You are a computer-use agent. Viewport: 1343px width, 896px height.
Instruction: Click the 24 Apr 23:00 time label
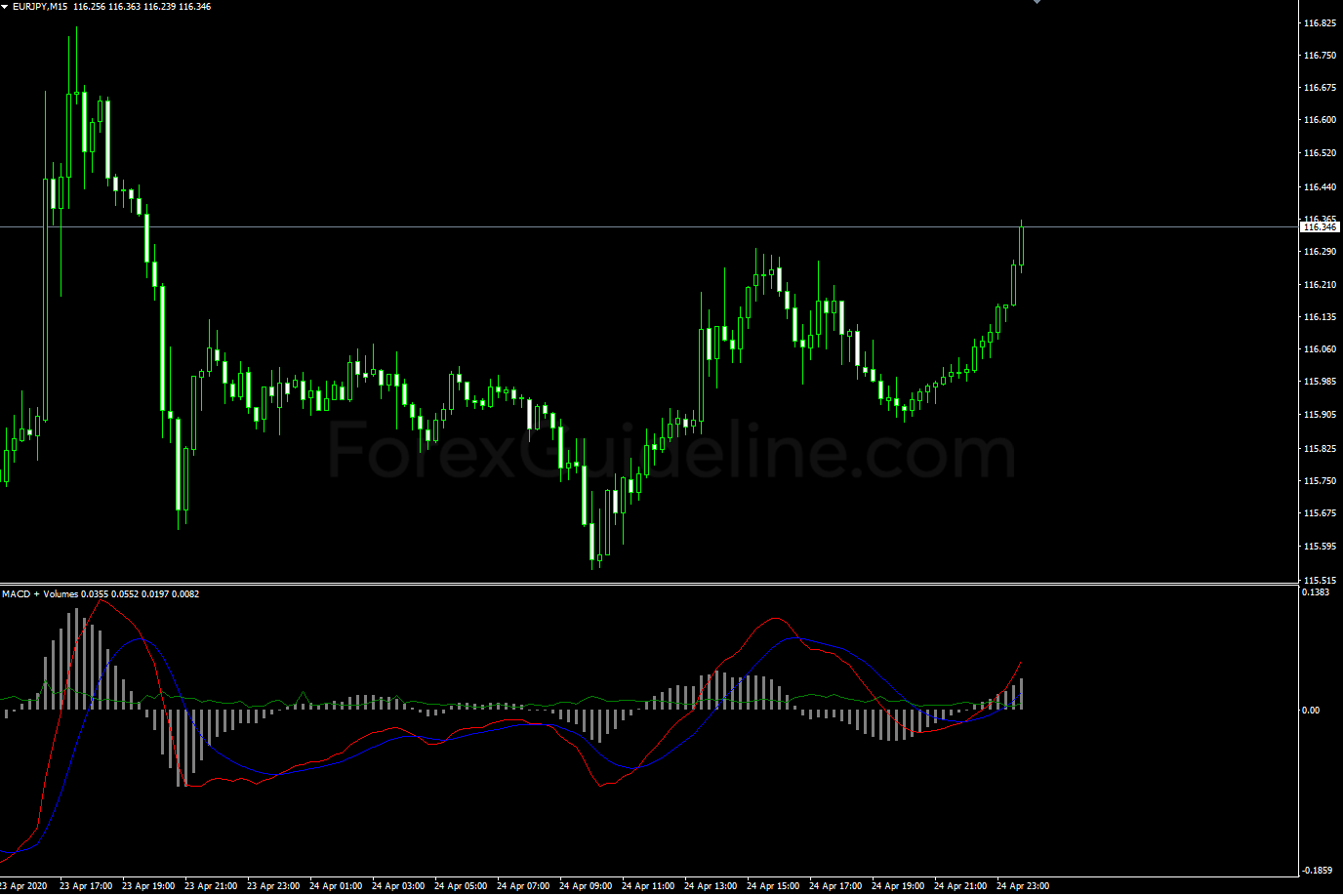[1023, 886]
